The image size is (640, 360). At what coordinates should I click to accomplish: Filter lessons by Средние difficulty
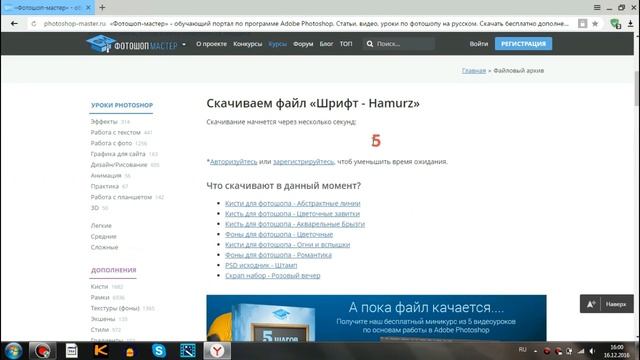(104, 236)
